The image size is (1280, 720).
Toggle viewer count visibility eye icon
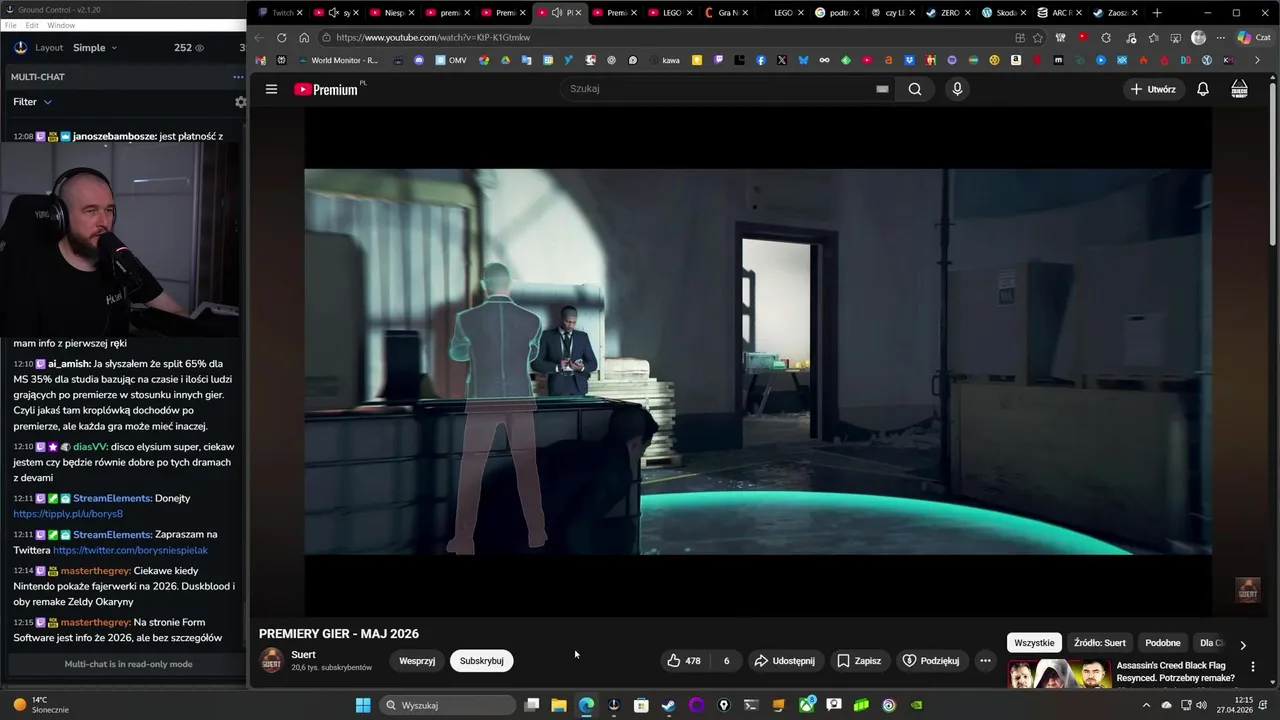point(199,48)
